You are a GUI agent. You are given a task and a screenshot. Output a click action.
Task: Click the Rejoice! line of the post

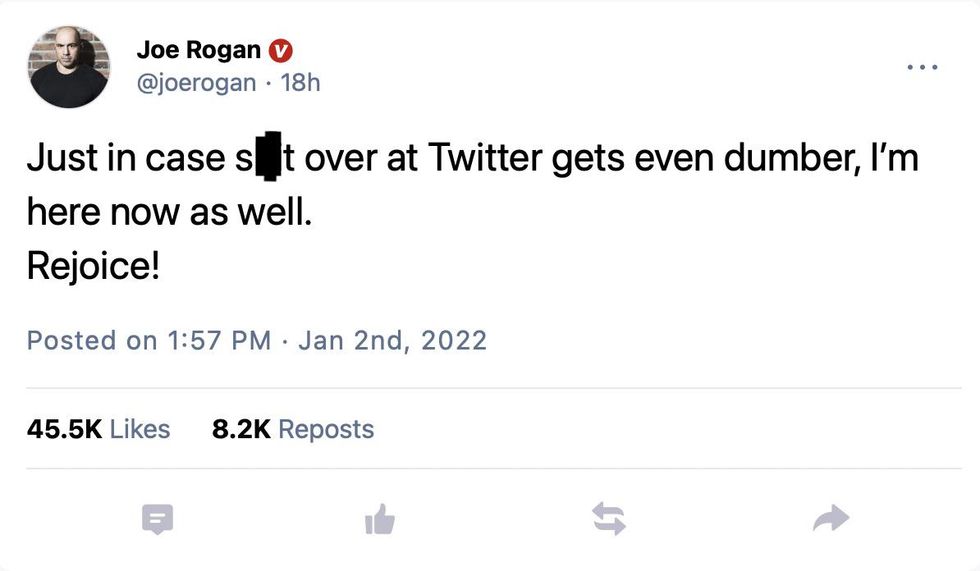pos(93,266)
